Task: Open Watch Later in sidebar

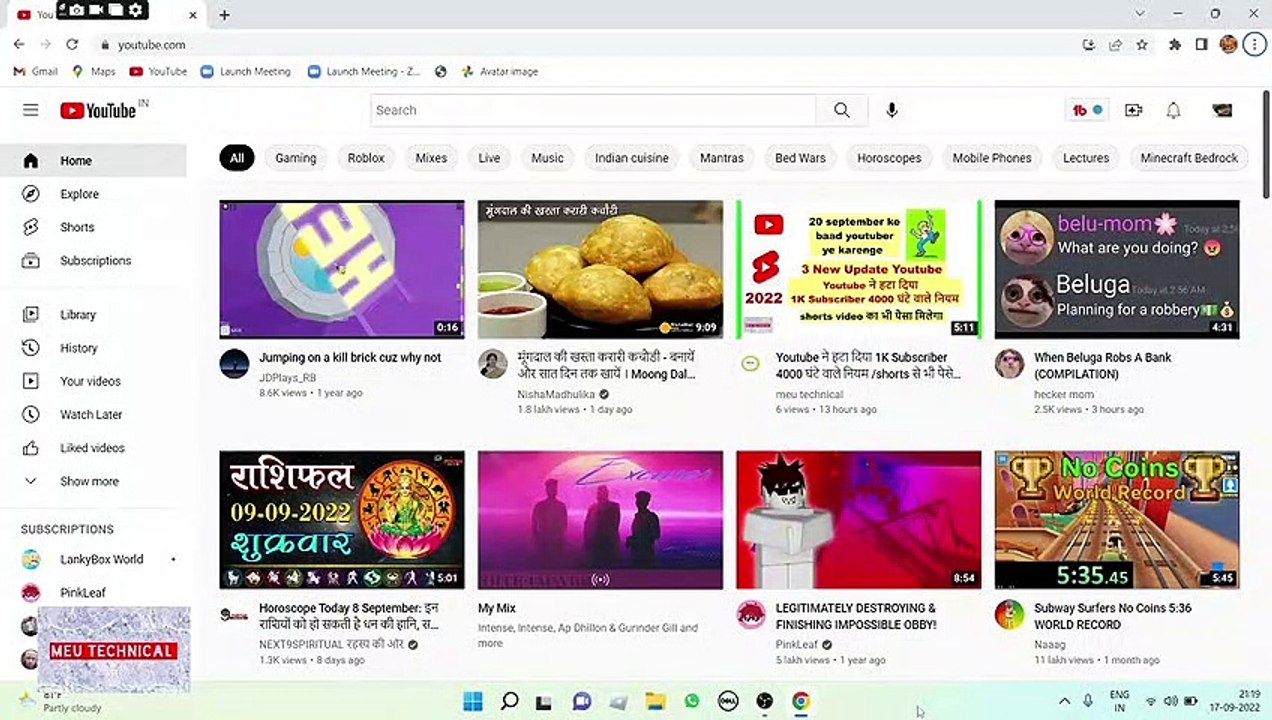Action: 93,414
